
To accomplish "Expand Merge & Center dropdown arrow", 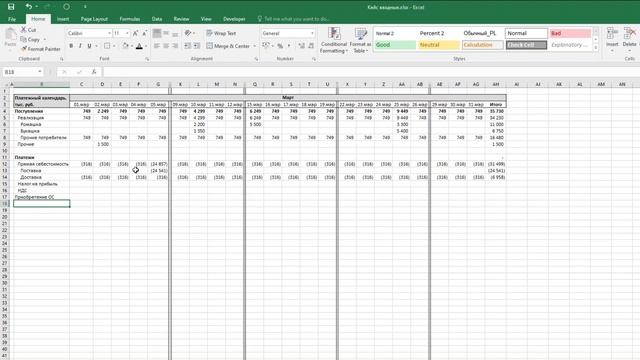I will 254,46.
